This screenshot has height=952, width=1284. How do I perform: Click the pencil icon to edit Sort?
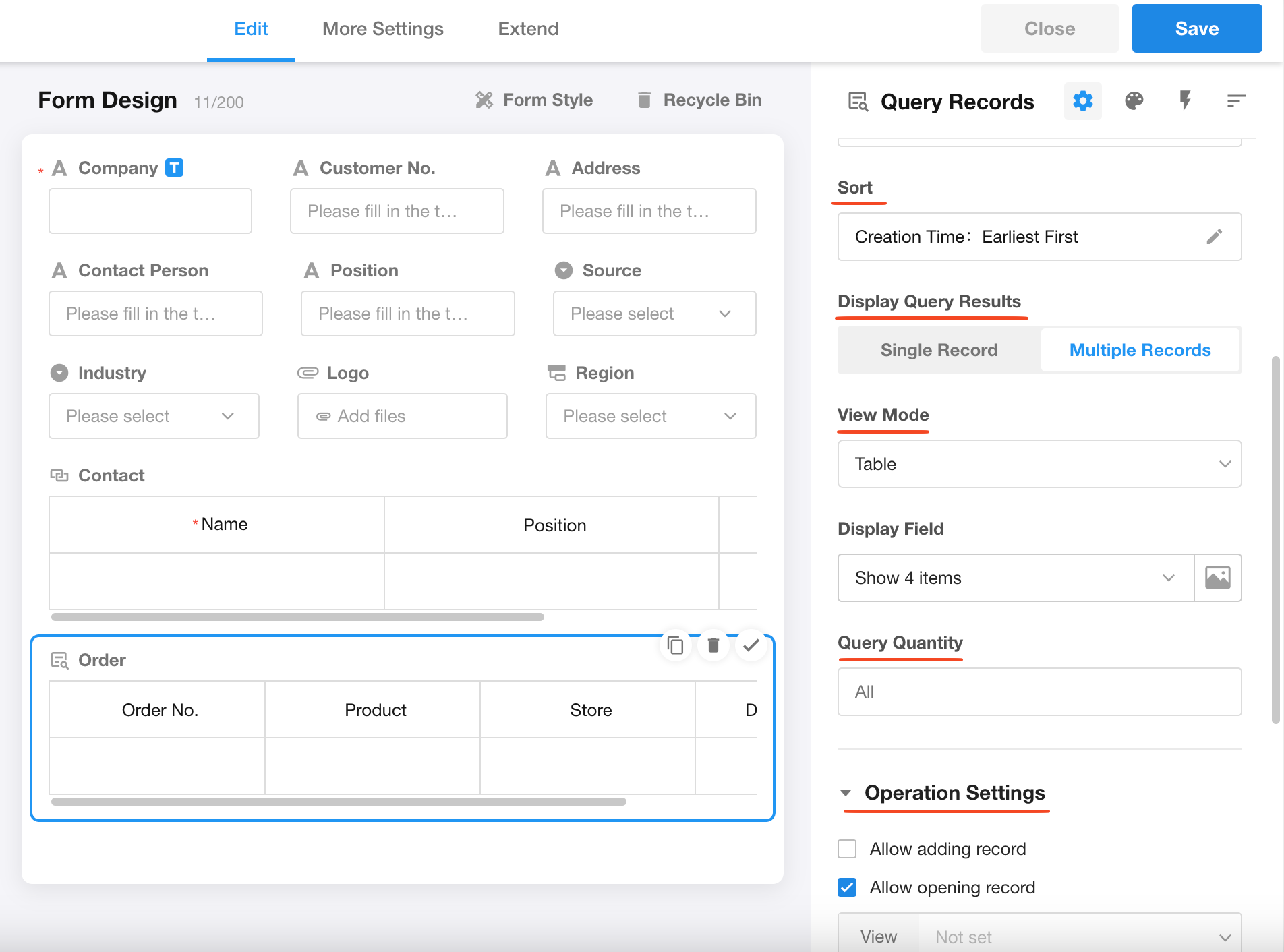point(1214,237)
